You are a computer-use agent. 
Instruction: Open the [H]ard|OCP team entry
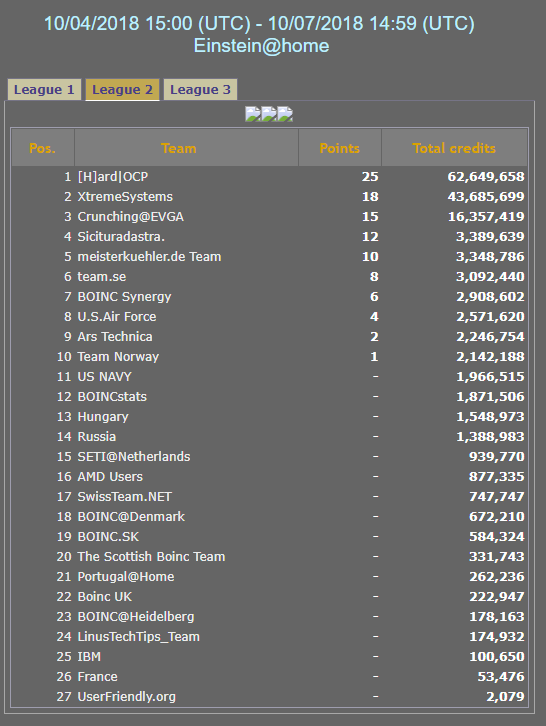pyautogui.click(x=113, y=177)
